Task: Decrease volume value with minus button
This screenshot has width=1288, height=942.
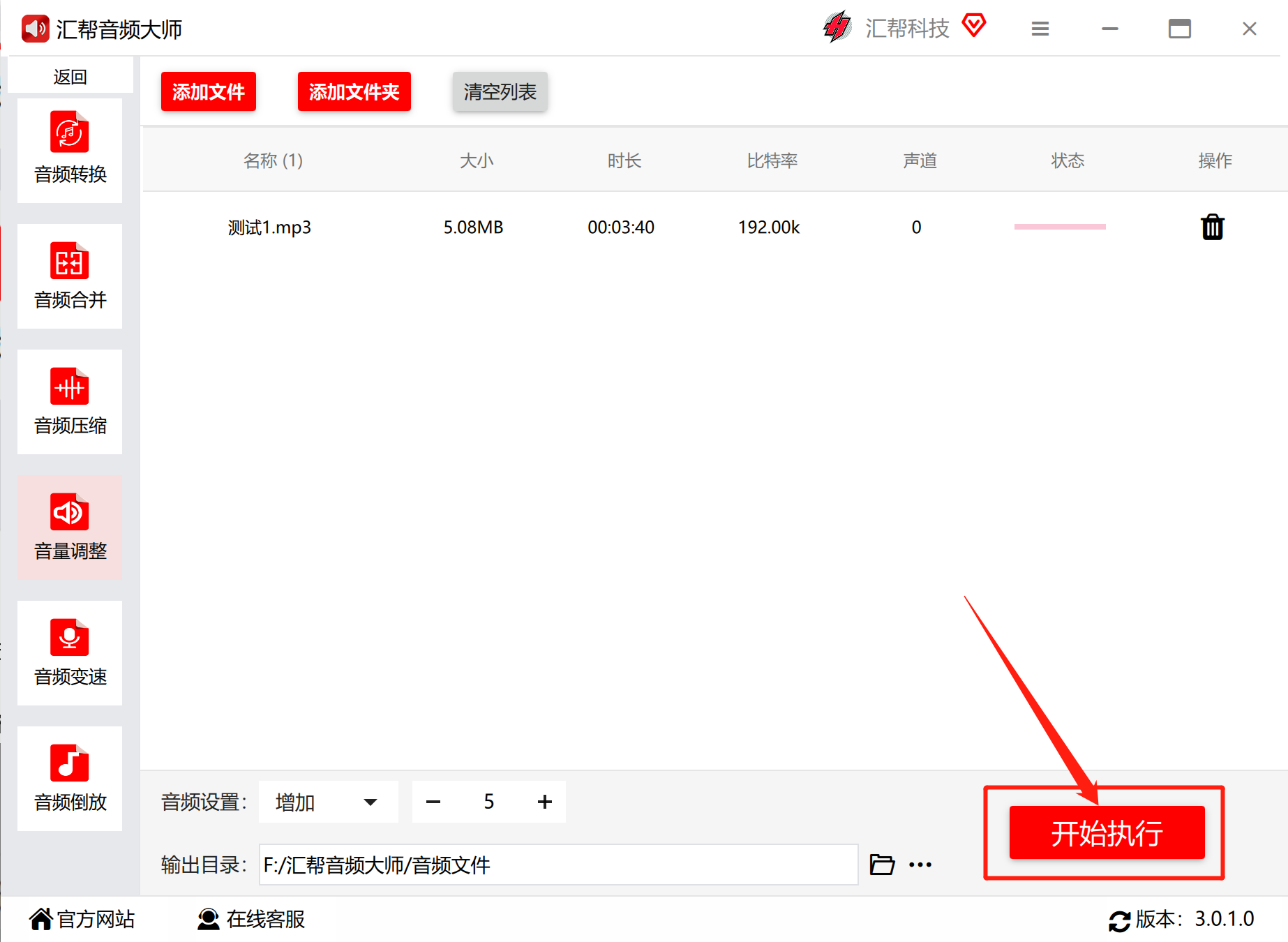Action: [433, 802]
